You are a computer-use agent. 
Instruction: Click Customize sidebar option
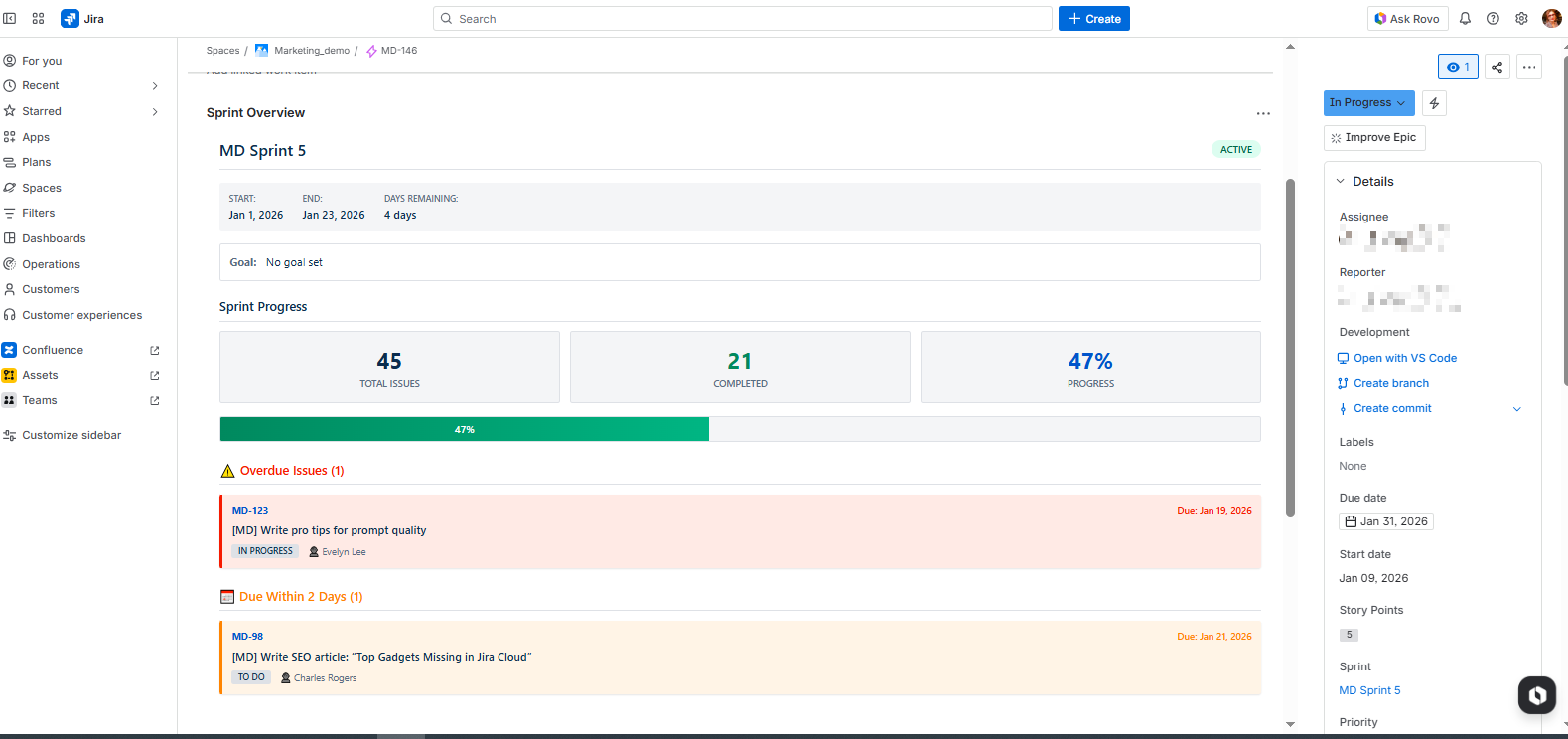(71, 435)
